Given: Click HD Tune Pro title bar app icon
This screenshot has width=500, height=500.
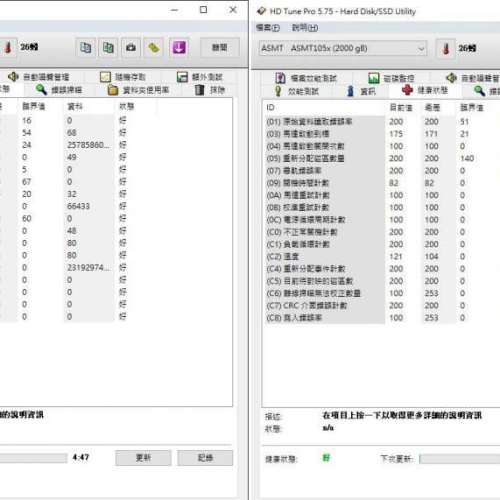Looking at the screenshot, I should [261, 11].
